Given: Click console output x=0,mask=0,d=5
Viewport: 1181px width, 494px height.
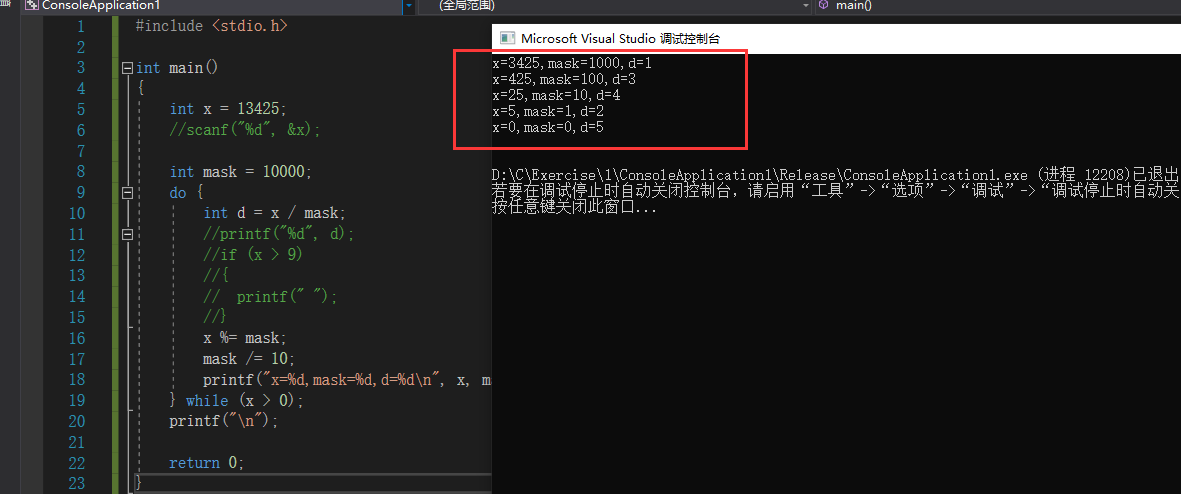Looking at the screenshot, I should pos(548,128).
